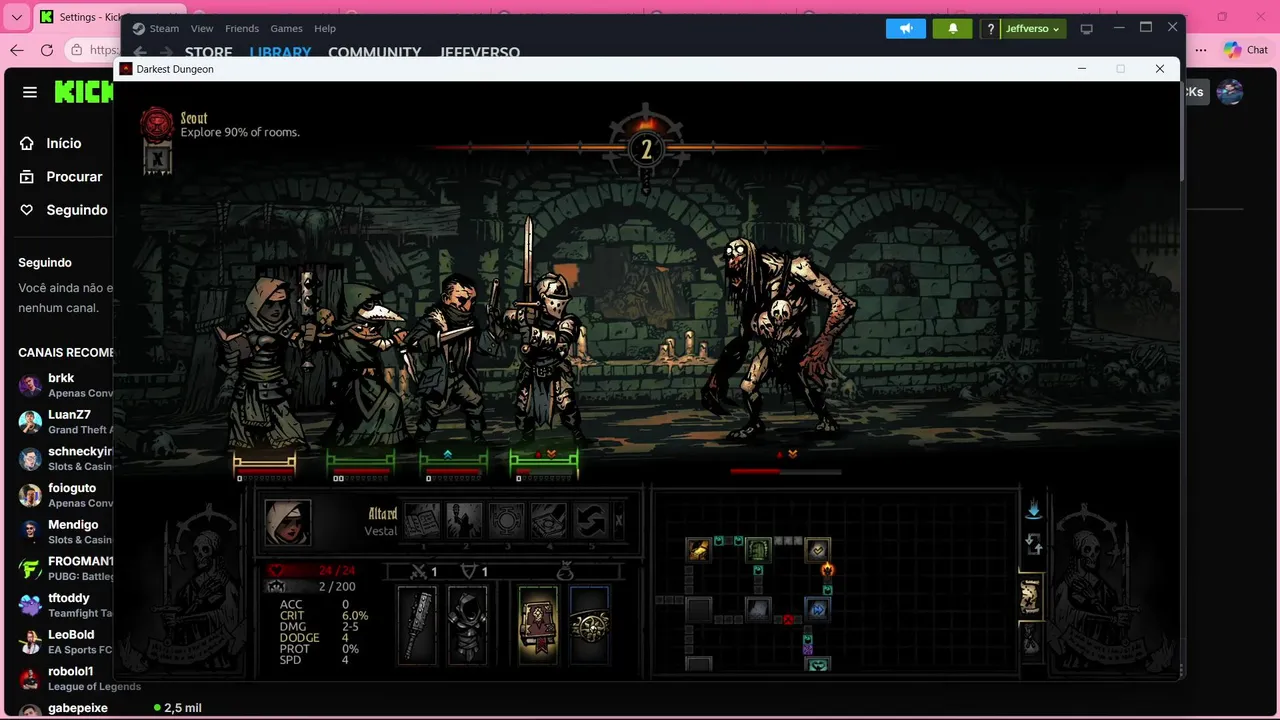This screenshot has height=720, width=1280.
Task: Go to the Steam COMMUNITY tab
Action: (375, 52)
